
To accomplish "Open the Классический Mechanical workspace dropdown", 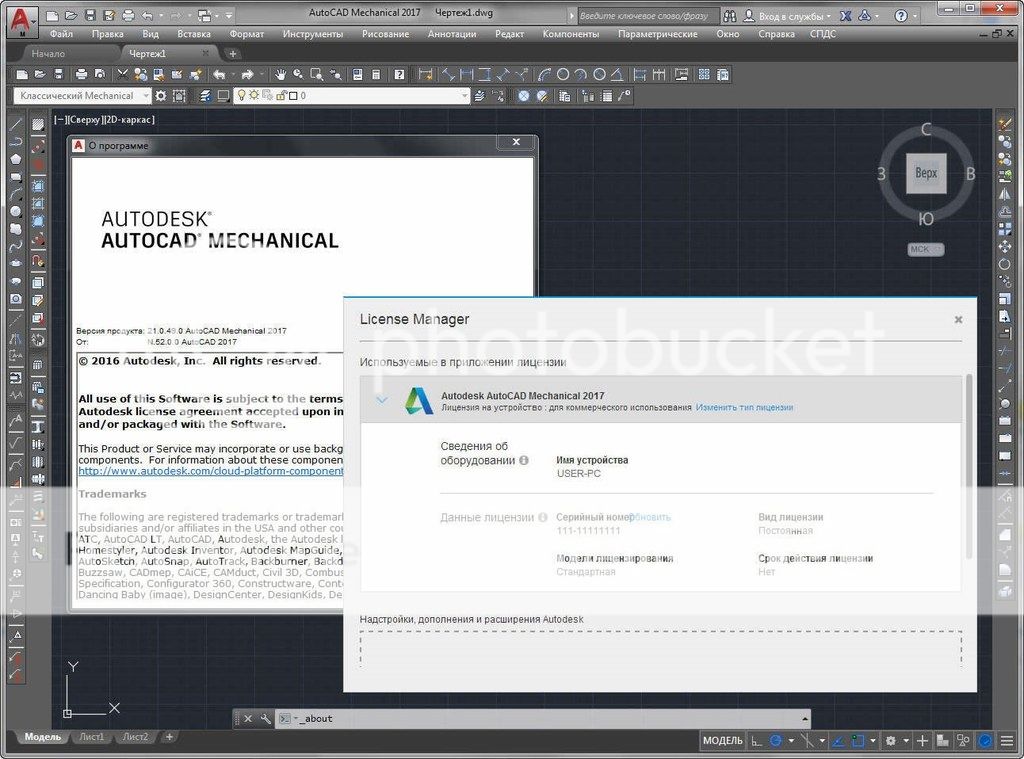I will click(x=83, y=96).
